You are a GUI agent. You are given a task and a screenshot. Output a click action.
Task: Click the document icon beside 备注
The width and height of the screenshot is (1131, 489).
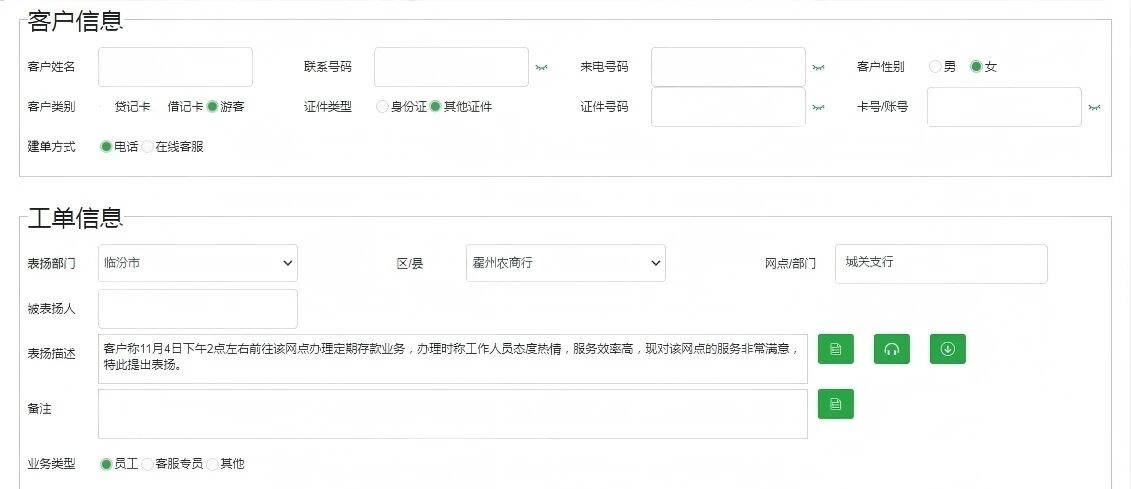pos(836,404)
